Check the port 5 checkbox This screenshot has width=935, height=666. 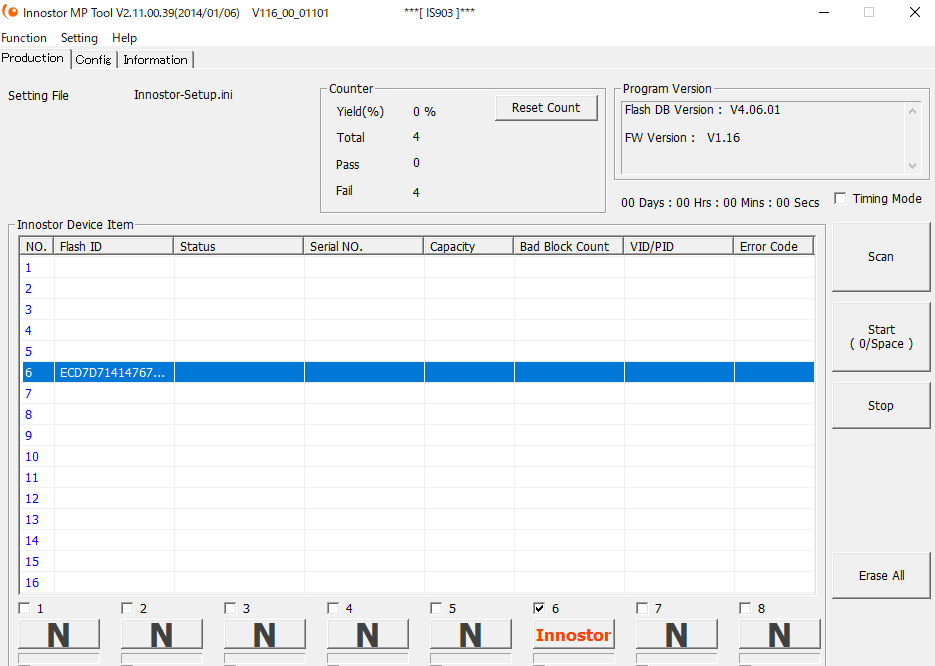(436, 608)
